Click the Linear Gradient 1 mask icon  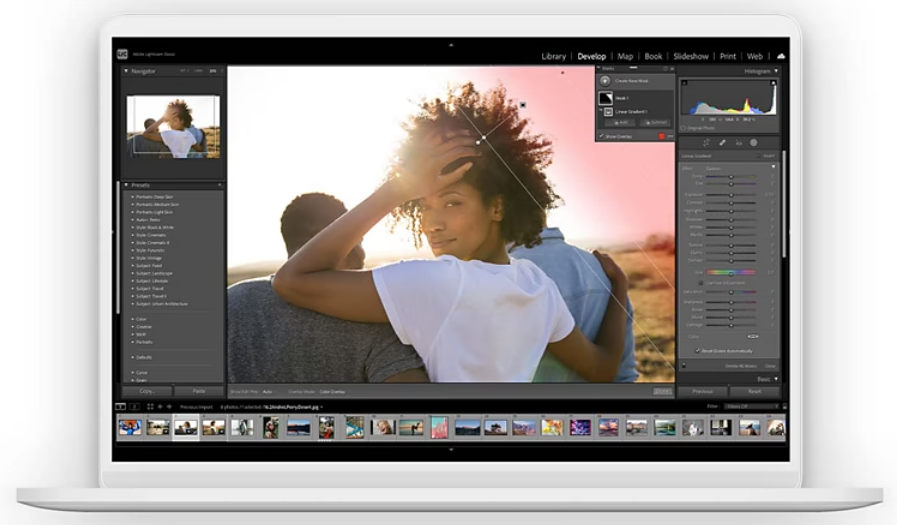(x=608, y=112)
